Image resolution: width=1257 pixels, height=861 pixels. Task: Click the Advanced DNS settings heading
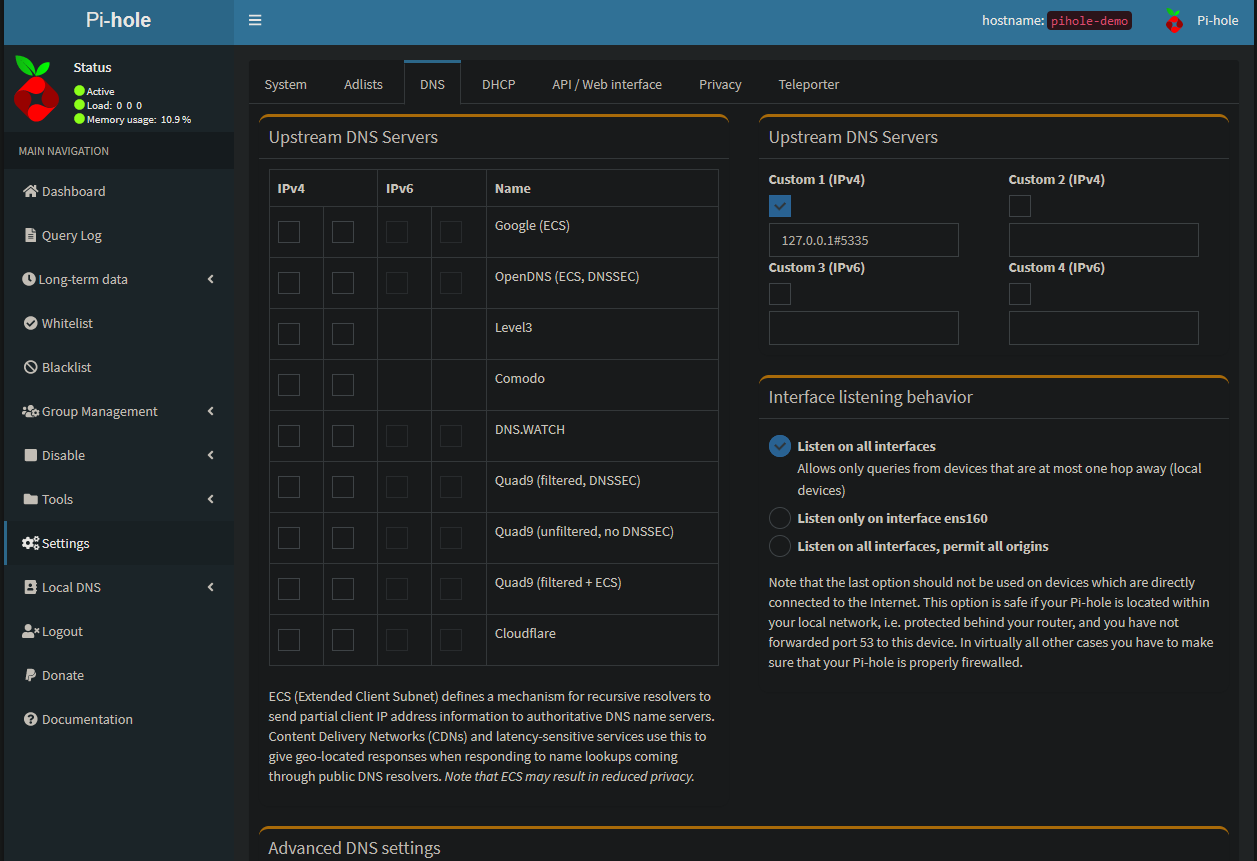tap(354, 848)
